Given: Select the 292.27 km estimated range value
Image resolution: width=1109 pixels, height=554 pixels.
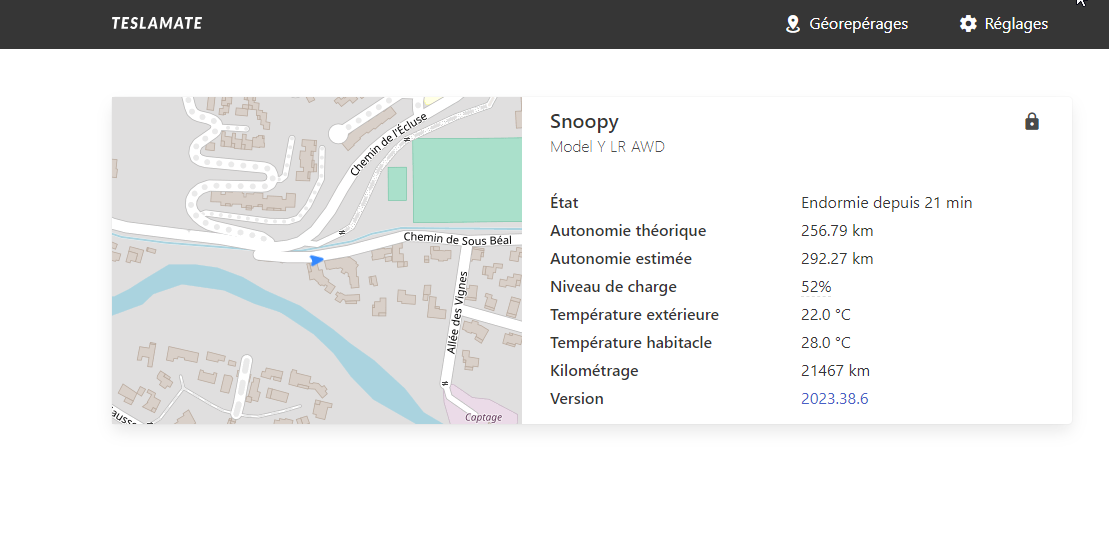Looking at the screenshot, I should (x=837, y=259).
